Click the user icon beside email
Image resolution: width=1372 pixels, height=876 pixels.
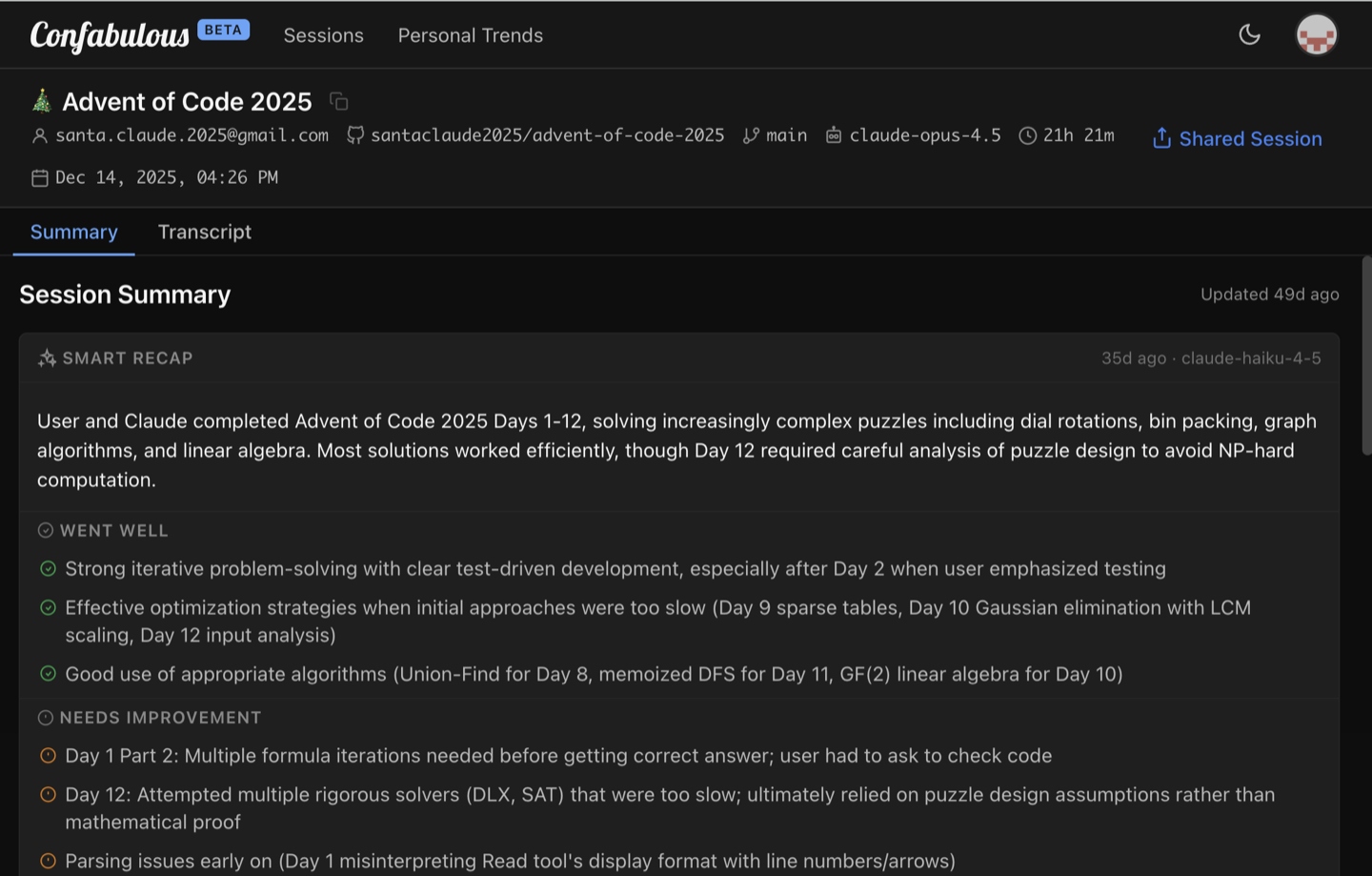(x=40, y=136)
